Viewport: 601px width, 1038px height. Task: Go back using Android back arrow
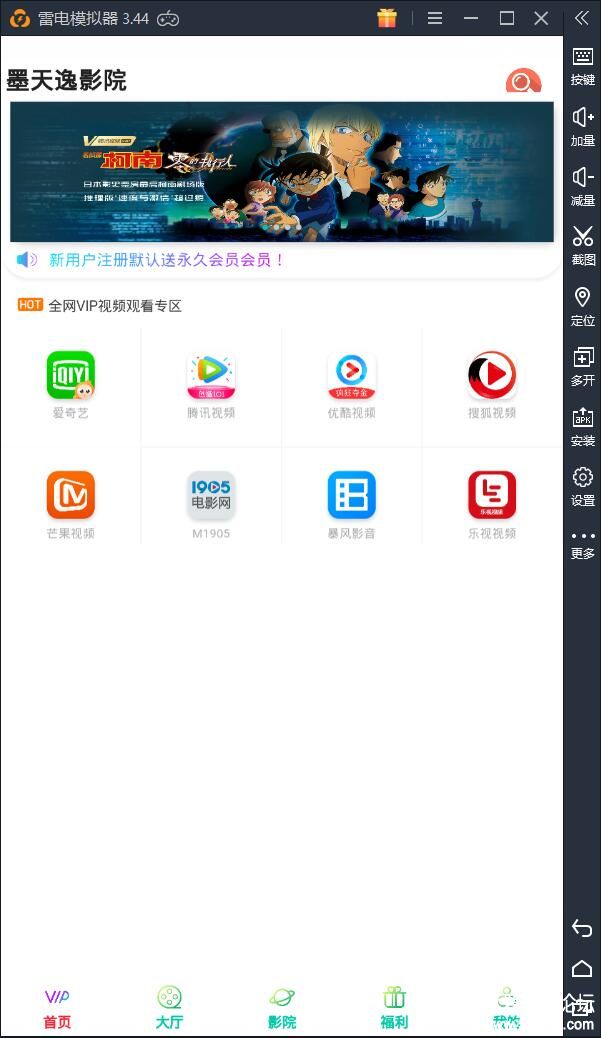pos(582,927)
